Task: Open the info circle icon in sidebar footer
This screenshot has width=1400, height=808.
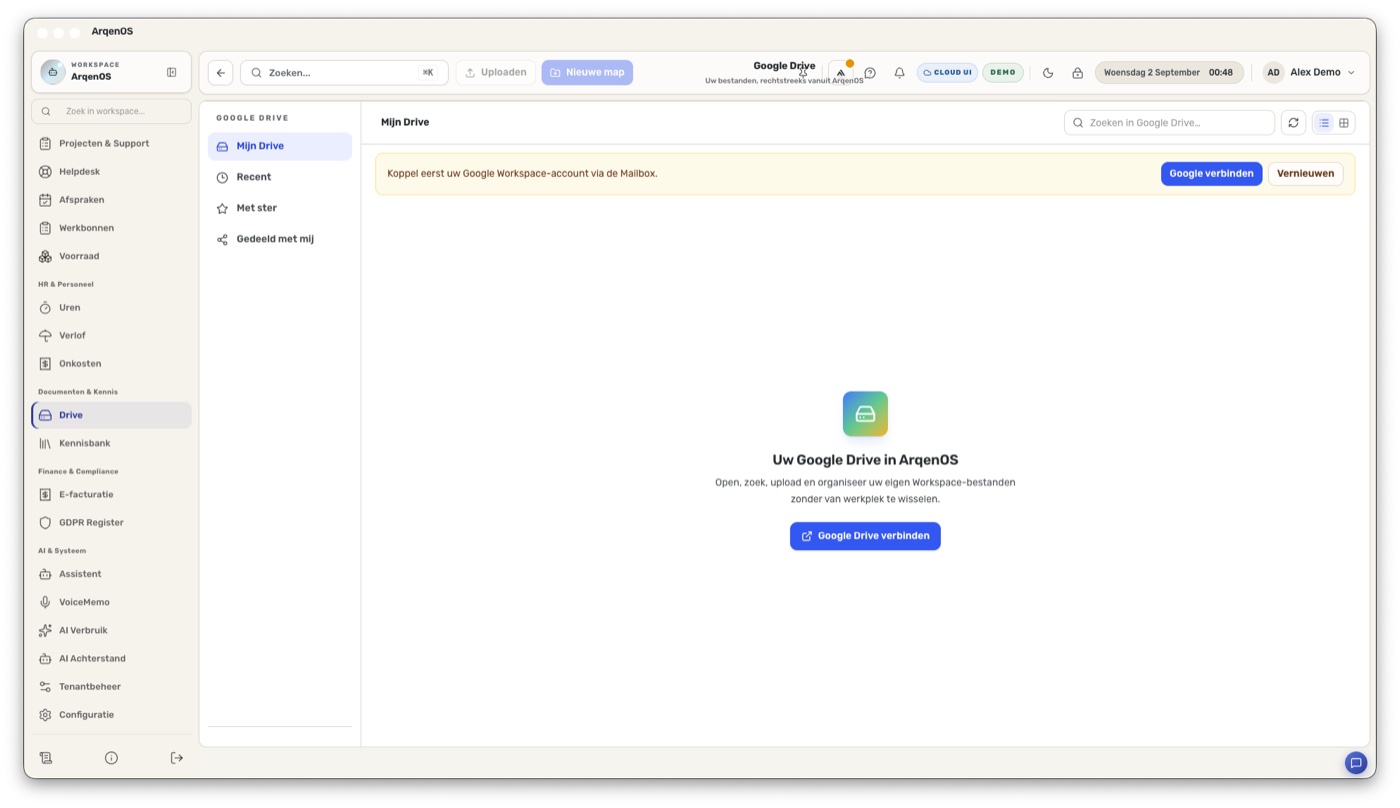Action: [x=111, y=758]
